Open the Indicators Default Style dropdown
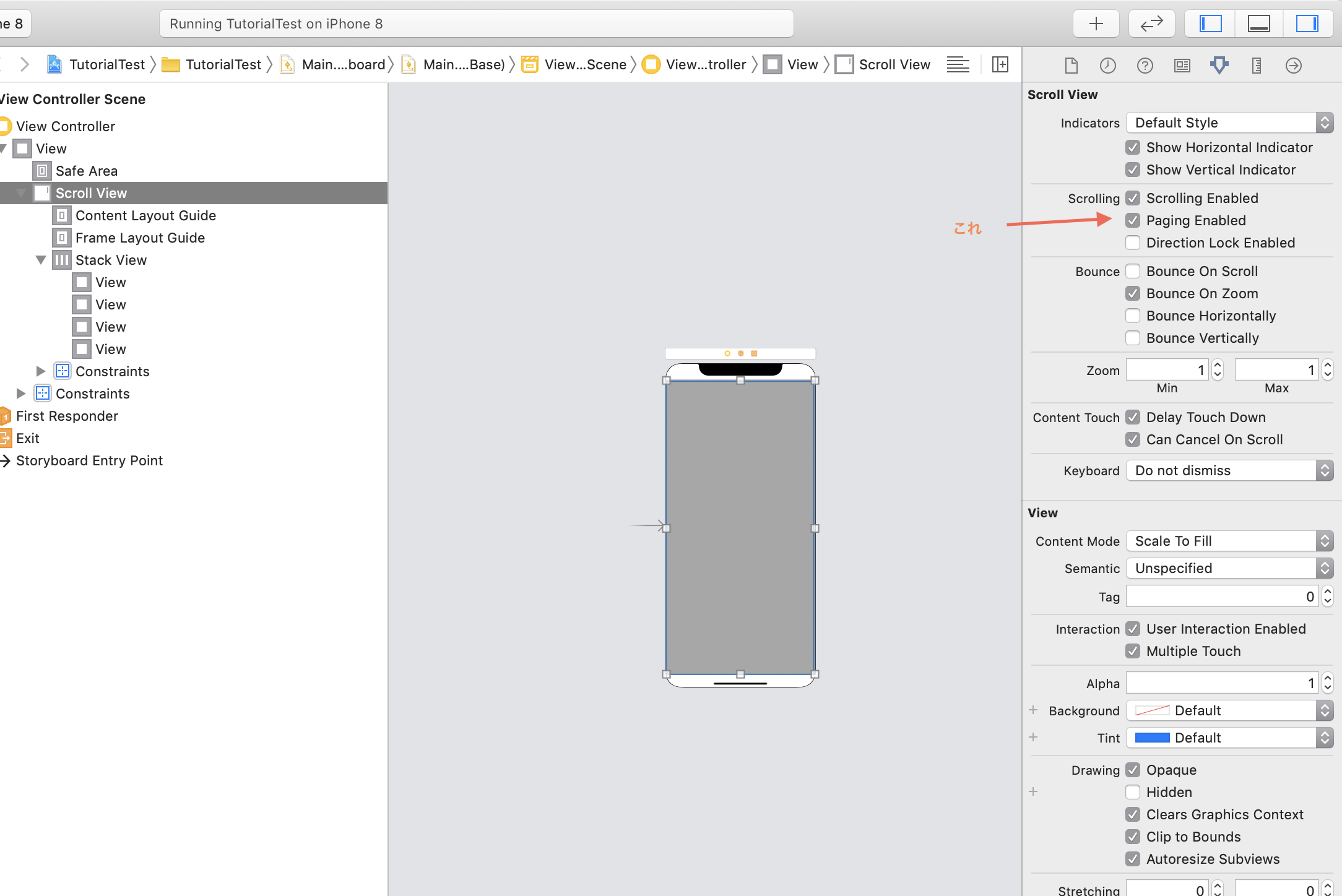Viewport: 1342px width, 896px height. click(x=1229, y=123)
